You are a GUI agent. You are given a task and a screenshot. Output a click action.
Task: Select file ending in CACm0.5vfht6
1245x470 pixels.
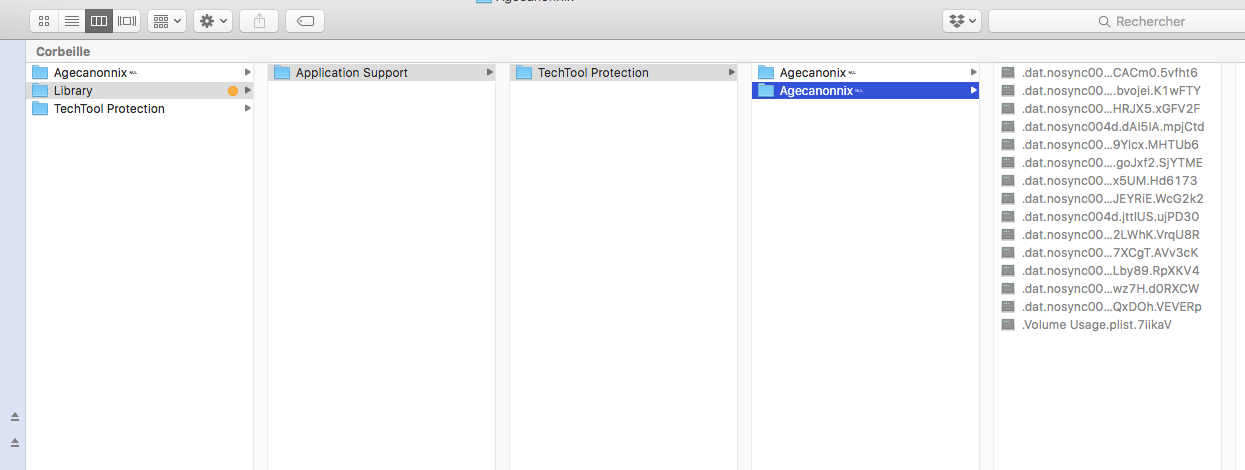(1107, 72)
